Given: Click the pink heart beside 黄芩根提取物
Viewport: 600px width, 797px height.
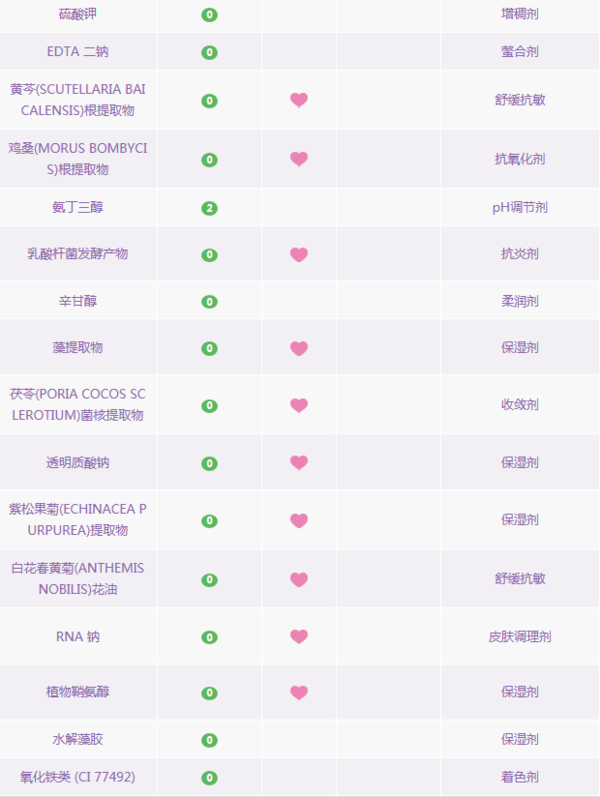Looking at the screenshot, I should tap(299, 100).
